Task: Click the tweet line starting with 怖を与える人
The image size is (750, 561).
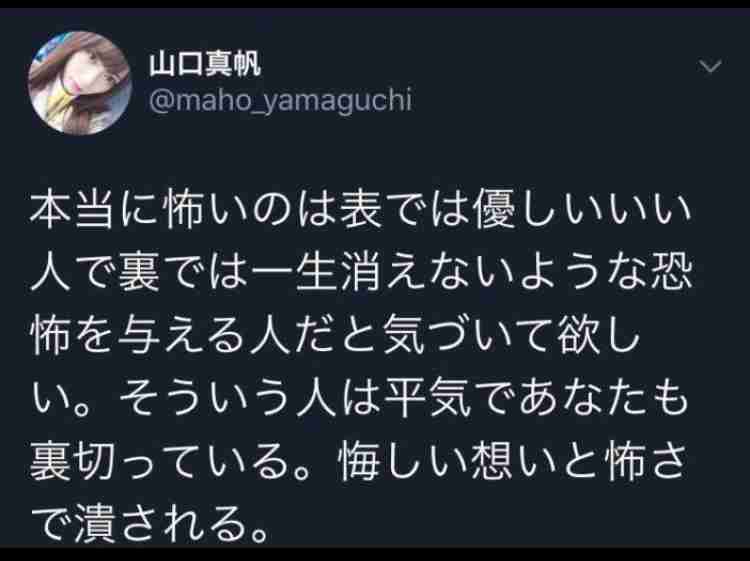Action: coord(335,338)
